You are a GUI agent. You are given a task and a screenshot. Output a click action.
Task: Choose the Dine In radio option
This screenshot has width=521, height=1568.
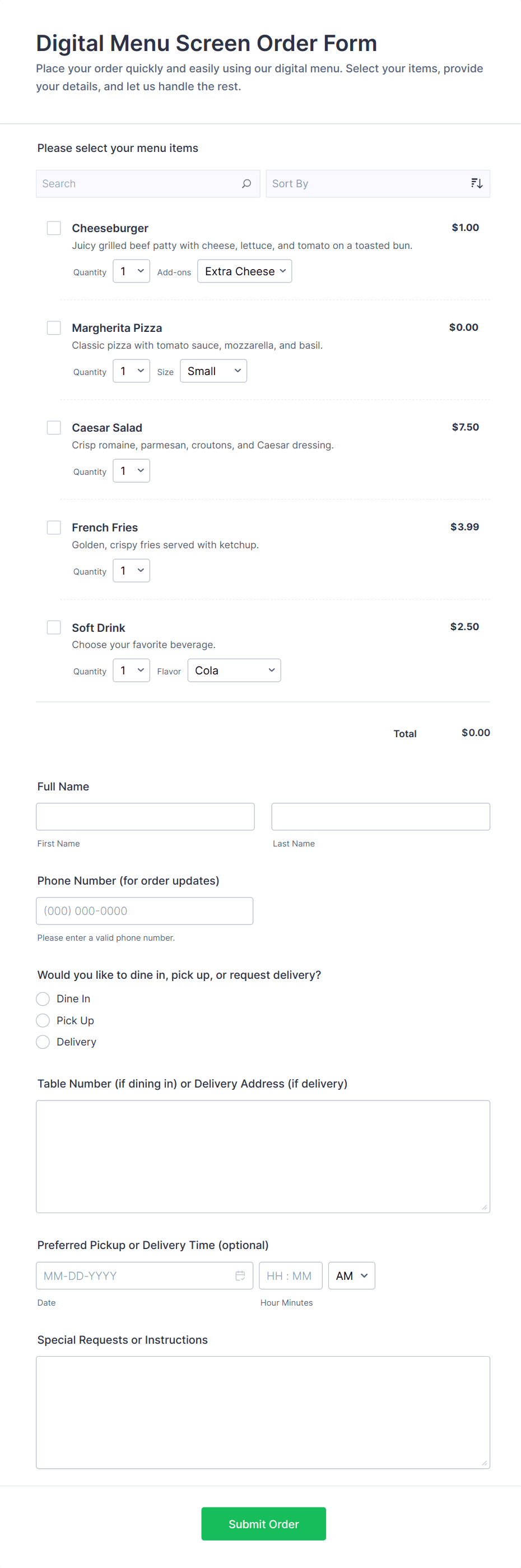coord(43,999)
